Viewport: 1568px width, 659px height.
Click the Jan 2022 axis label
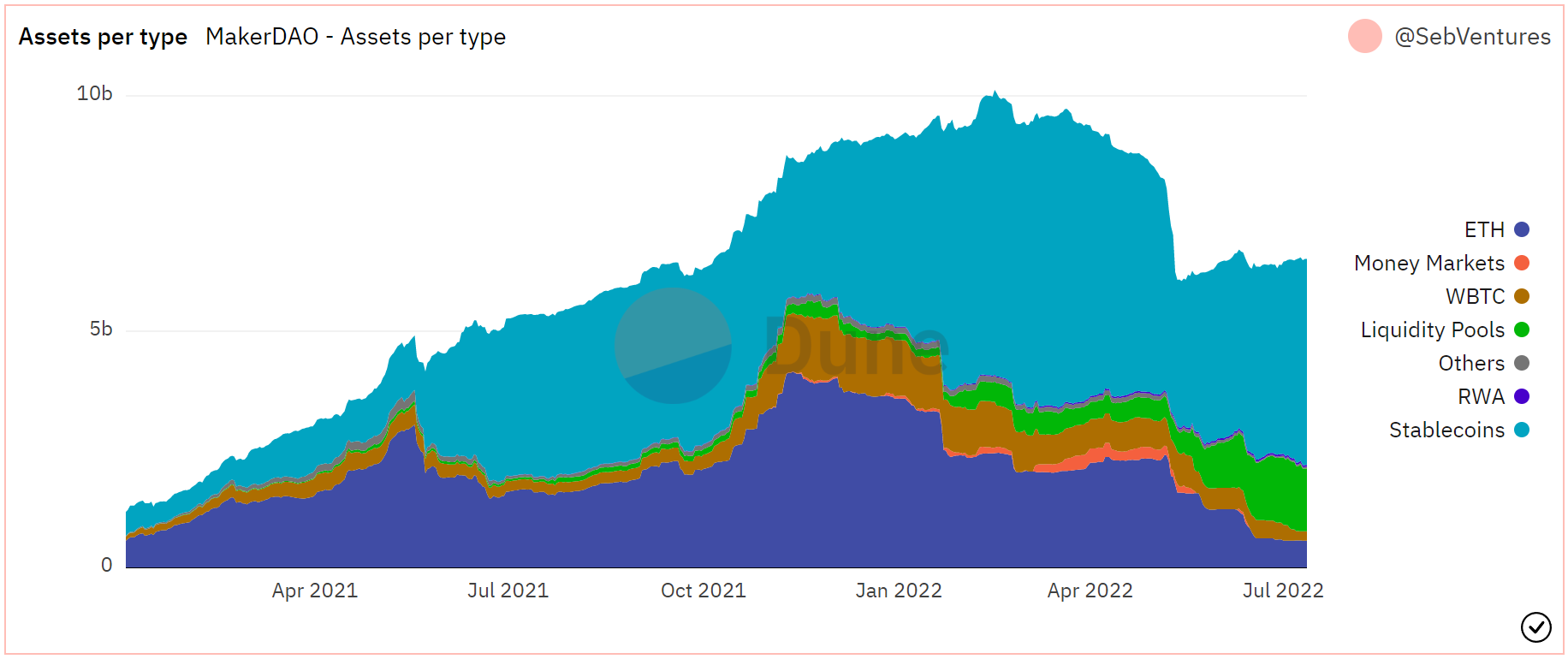click(898, 591)
